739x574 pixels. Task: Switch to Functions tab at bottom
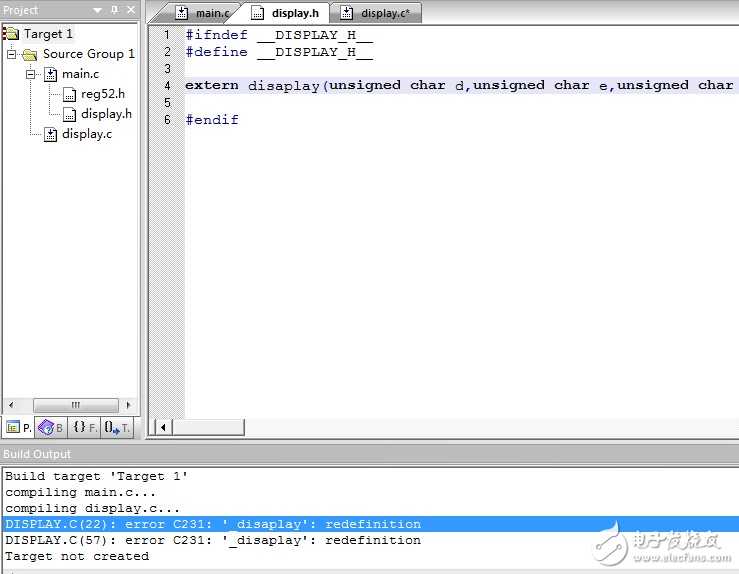point(84,427)
